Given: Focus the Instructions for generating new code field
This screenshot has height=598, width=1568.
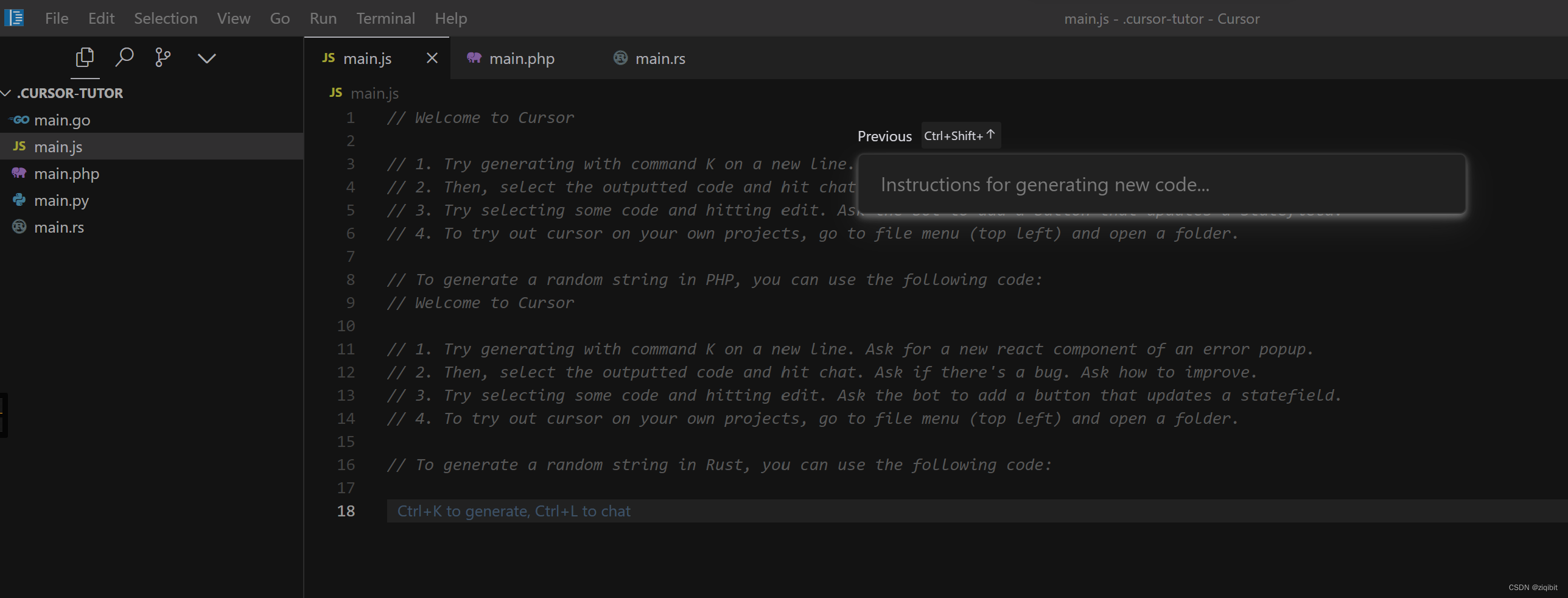Looking at the screenshot, I should (x=1161, y=185).
